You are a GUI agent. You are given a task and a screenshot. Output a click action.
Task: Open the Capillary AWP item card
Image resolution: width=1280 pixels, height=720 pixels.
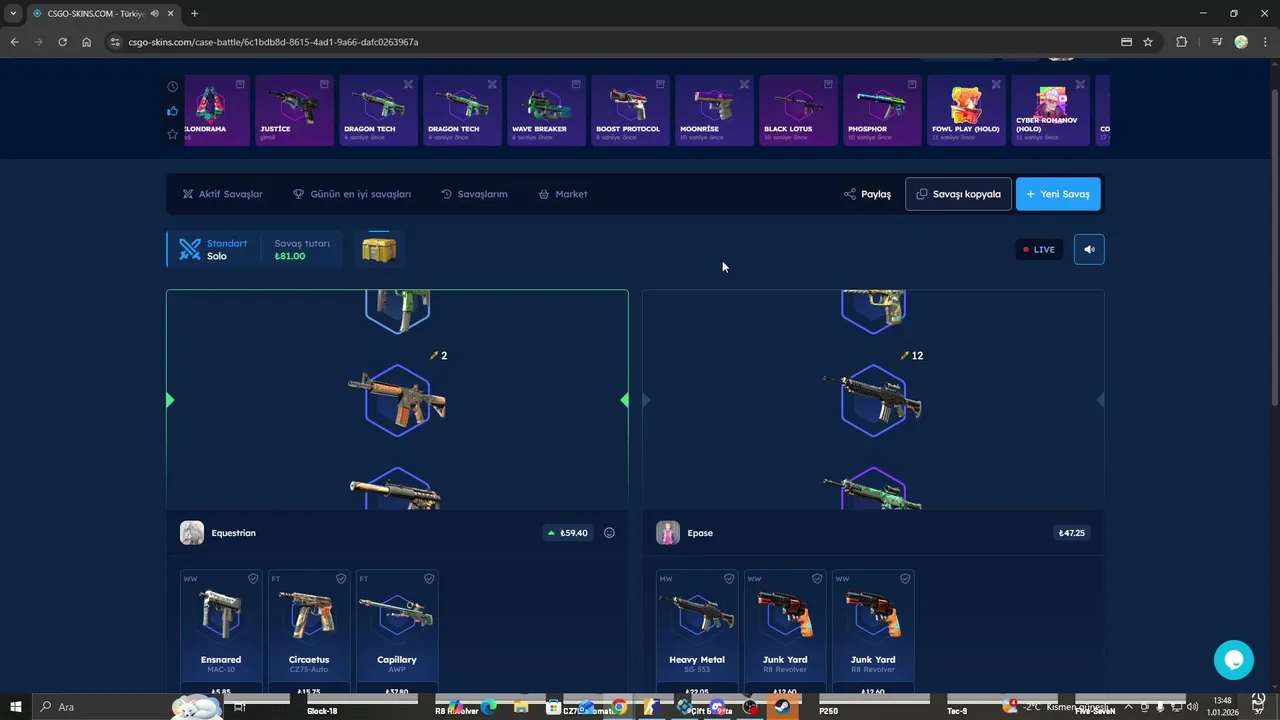[397, 631]
